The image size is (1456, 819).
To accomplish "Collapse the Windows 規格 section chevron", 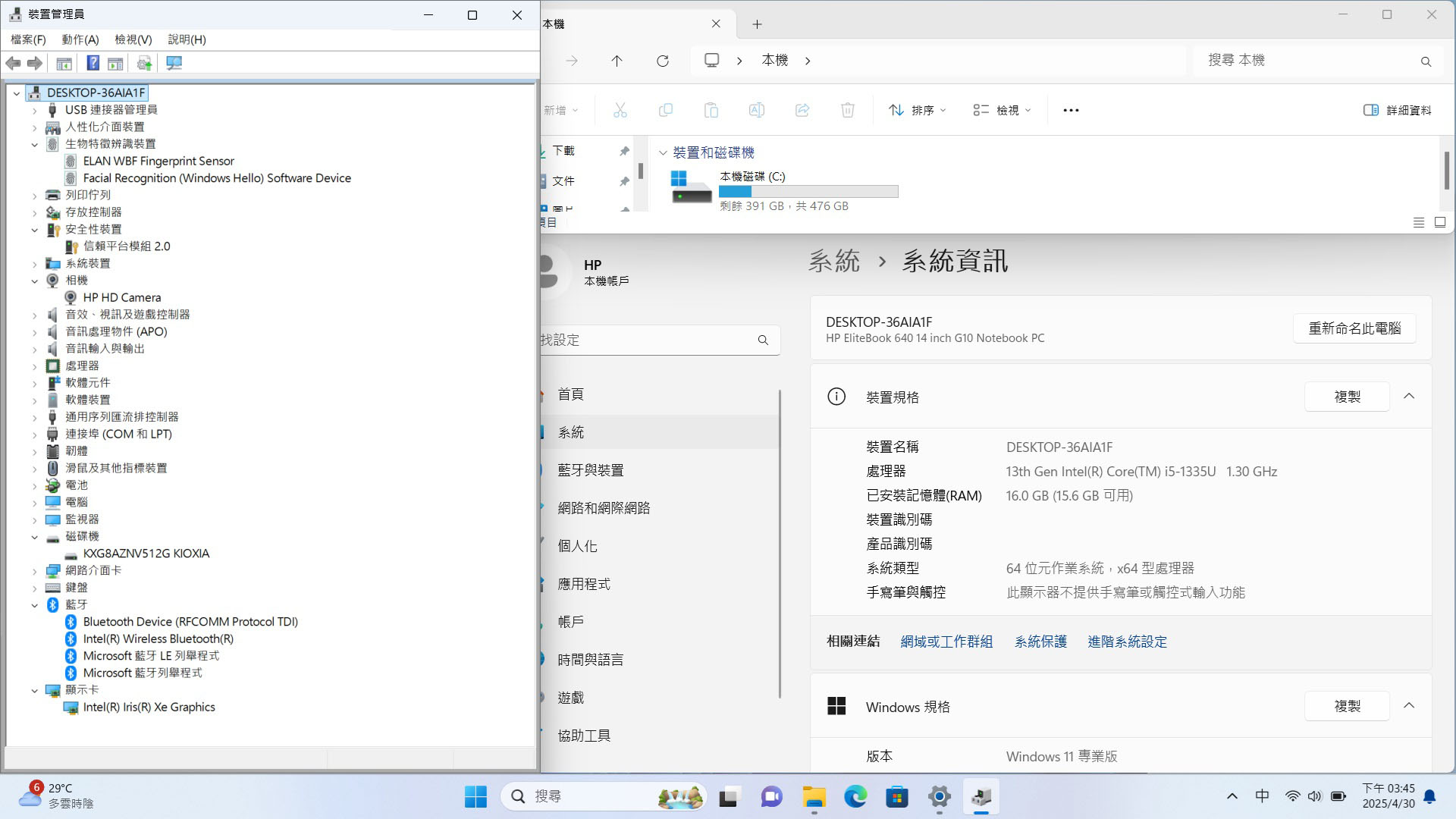I will [x=1409, y=706].
